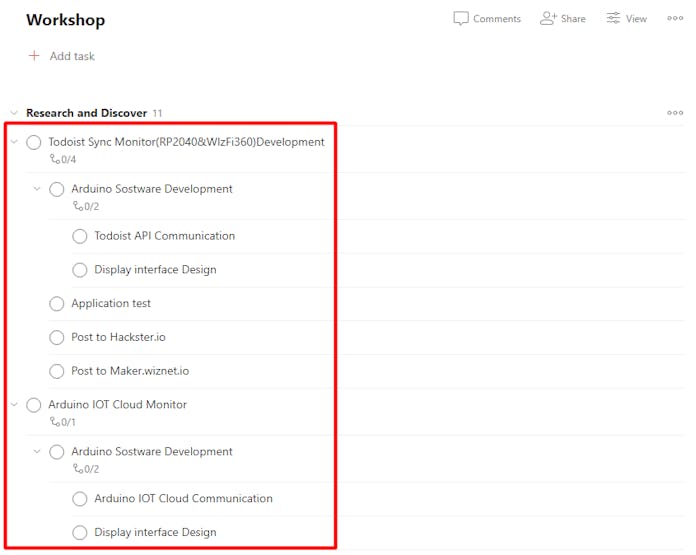696x555 pixels.
Task: Collapse the Research and Discover section
Action: pyautogui.click(x=14, y=113)
